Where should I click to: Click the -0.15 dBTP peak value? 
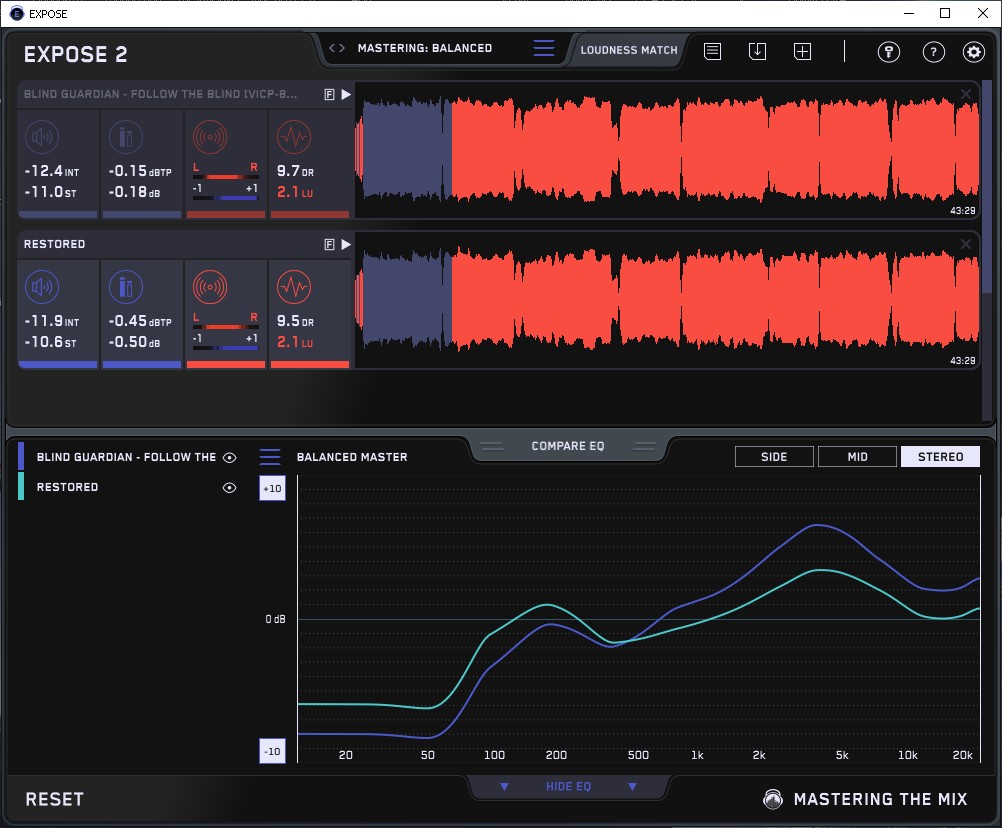140,171
